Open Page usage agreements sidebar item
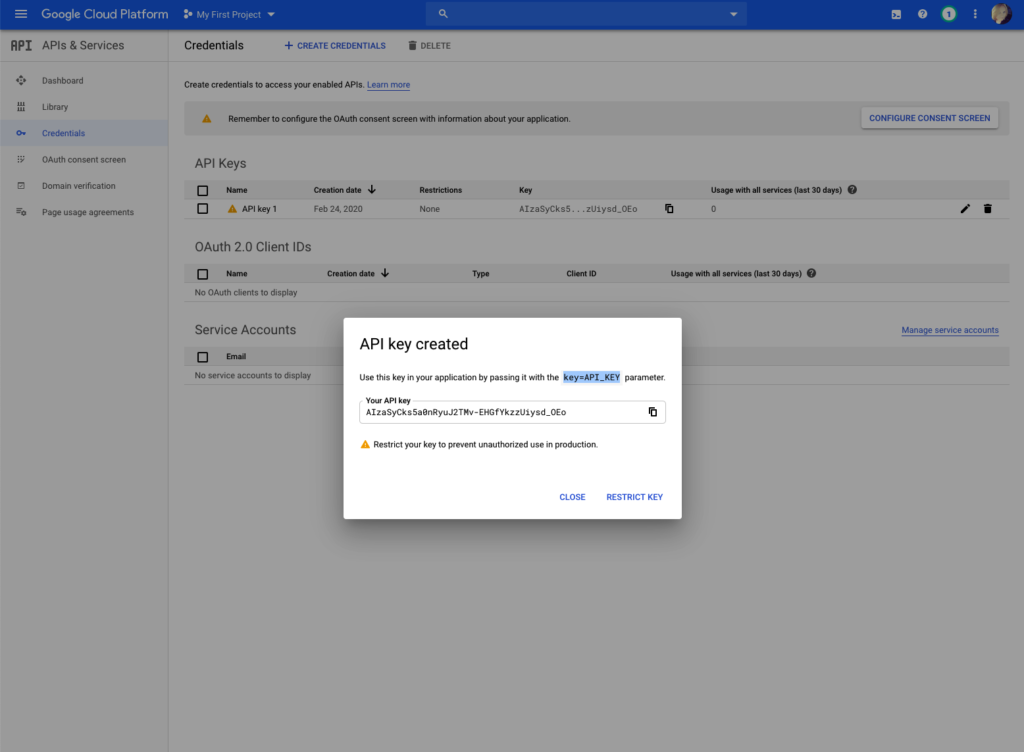The height and width of the screenshot is (752, 1024). click(x=88, y=212)
